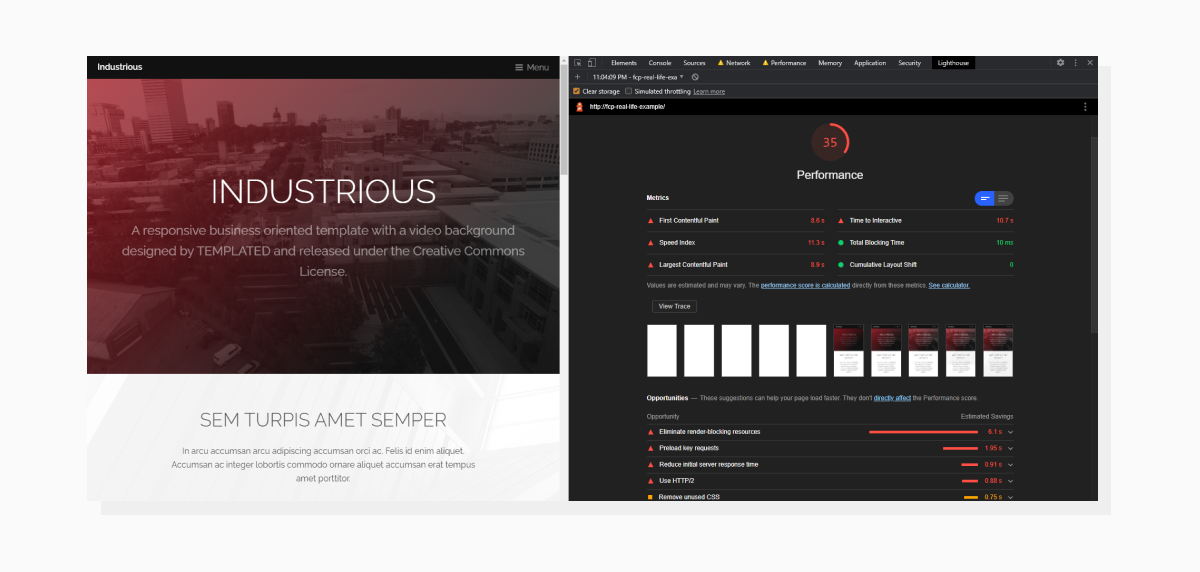Viewport: 1200px width, 572px height.
Task: Click the Opportunities section heading
Action: (x=667, y=398)
